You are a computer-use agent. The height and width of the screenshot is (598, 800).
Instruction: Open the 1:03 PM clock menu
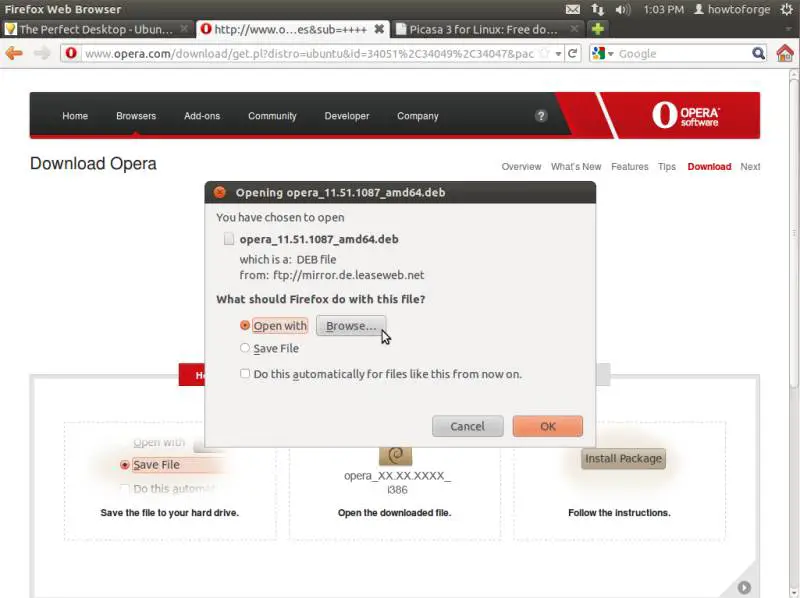[x=663, y=9]
